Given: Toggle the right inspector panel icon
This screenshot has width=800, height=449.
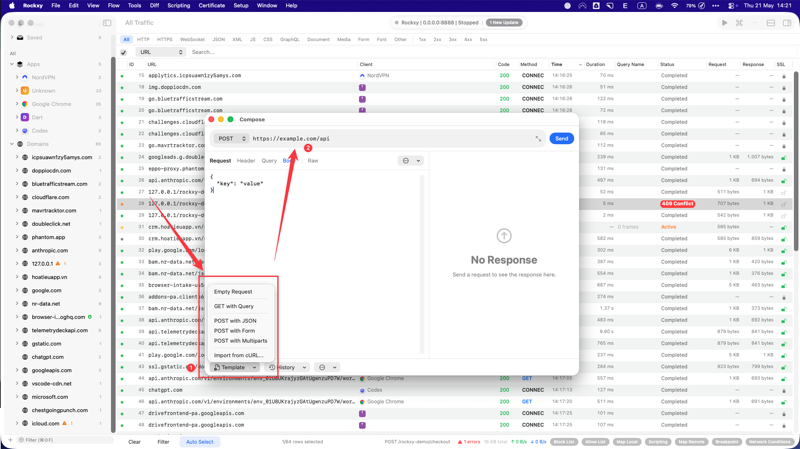Looking at the screenshot, I should [x=787, y=23].
